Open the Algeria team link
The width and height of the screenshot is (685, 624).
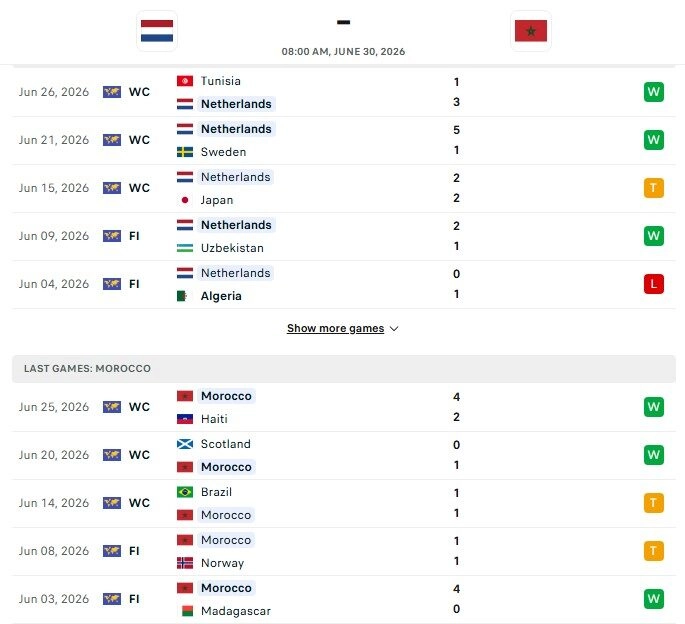[x=221, y=296]
